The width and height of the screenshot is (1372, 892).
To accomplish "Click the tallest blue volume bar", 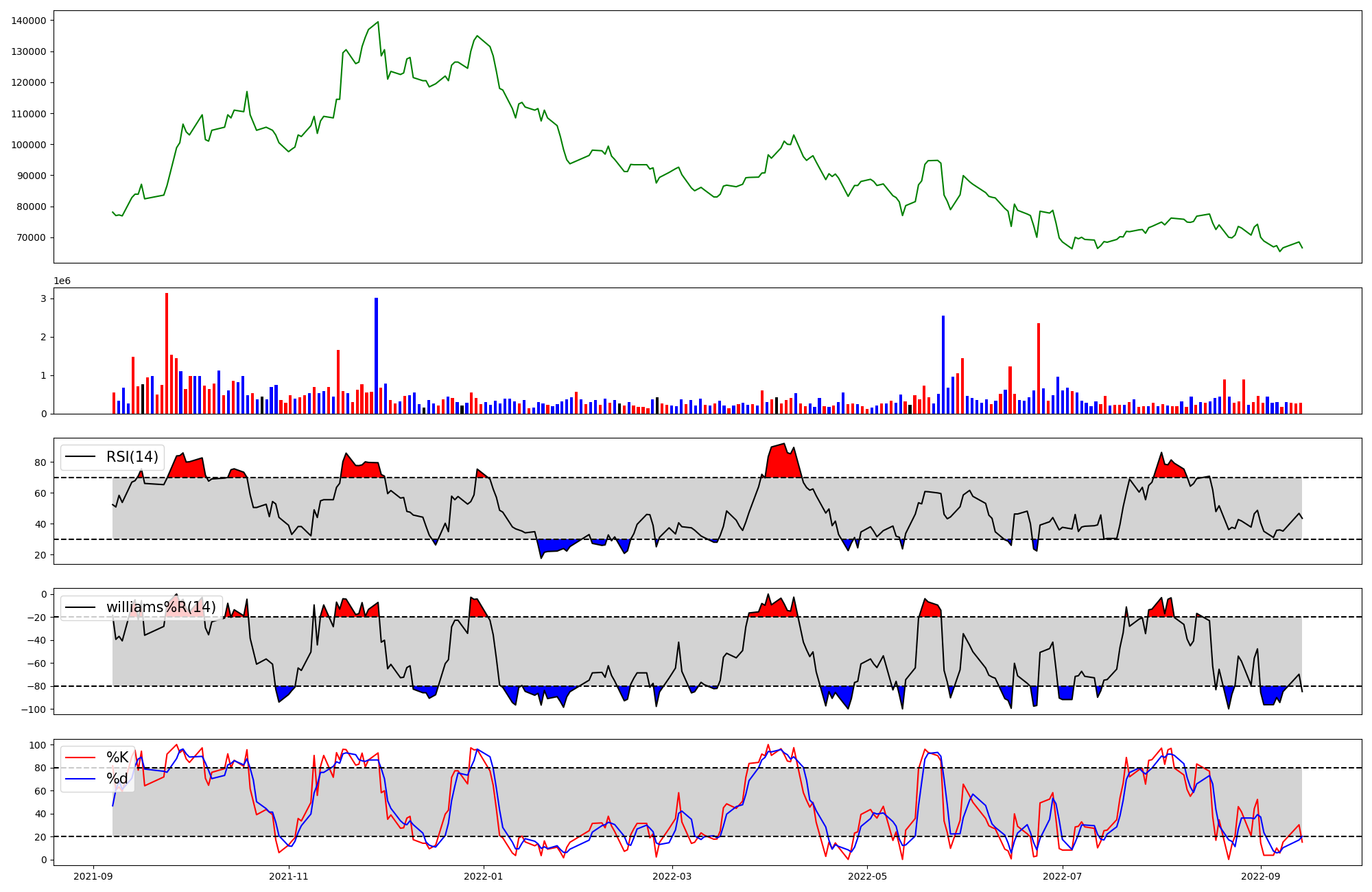I will [x=376, y=355].
